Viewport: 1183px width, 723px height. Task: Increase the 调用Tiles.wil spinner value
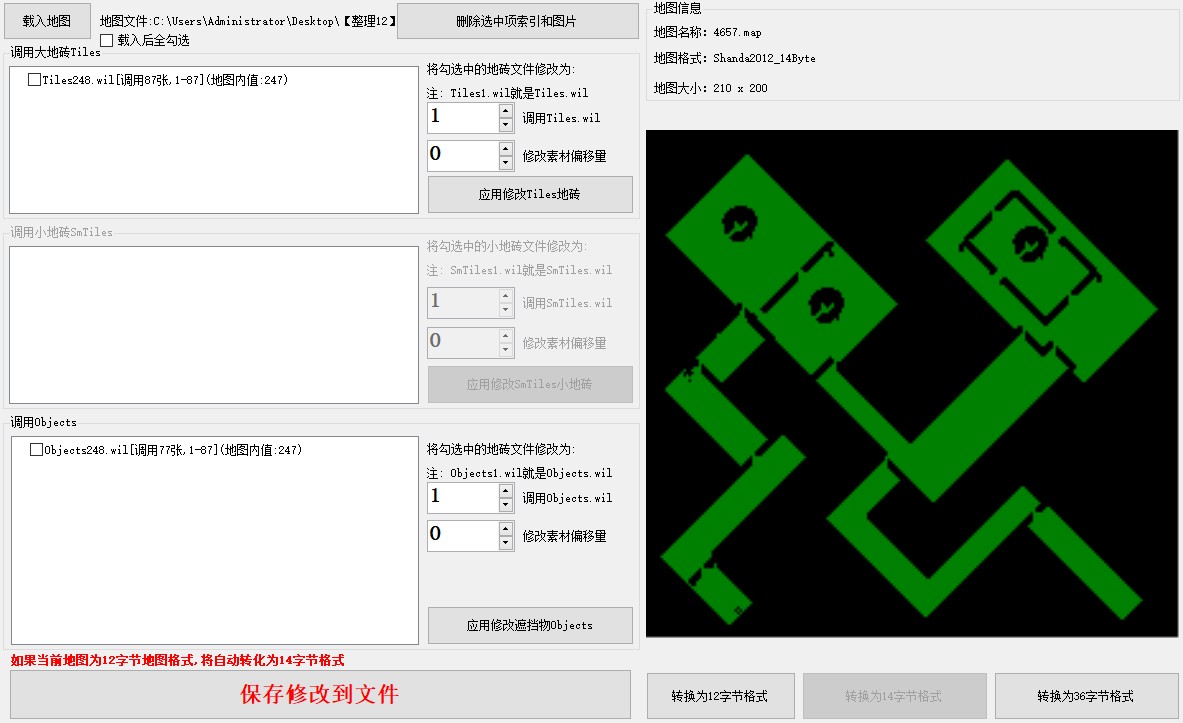506,111
